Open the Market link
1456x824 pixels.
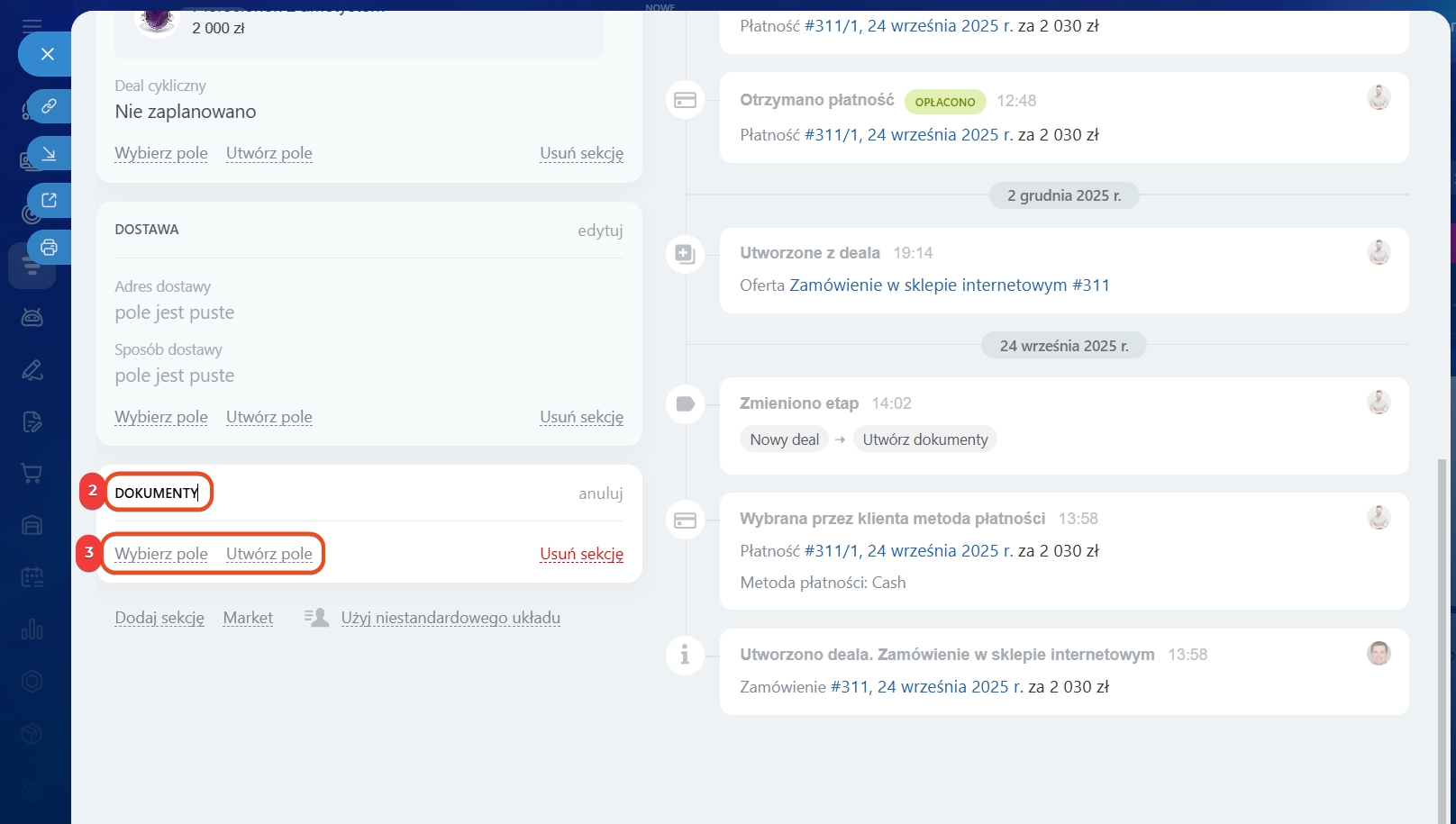(x=248, y=618)
